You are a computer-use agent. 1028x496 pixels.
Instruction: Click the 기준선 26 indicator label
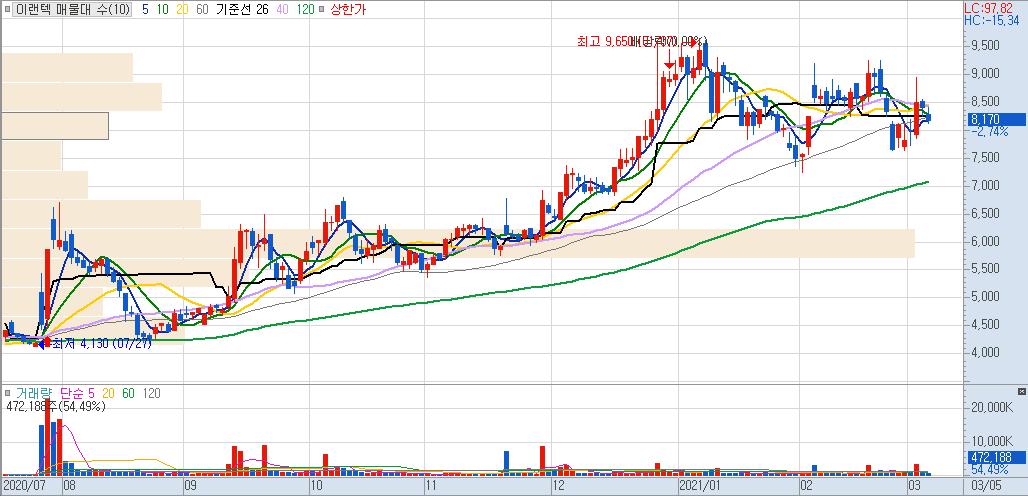pos(242,10)
